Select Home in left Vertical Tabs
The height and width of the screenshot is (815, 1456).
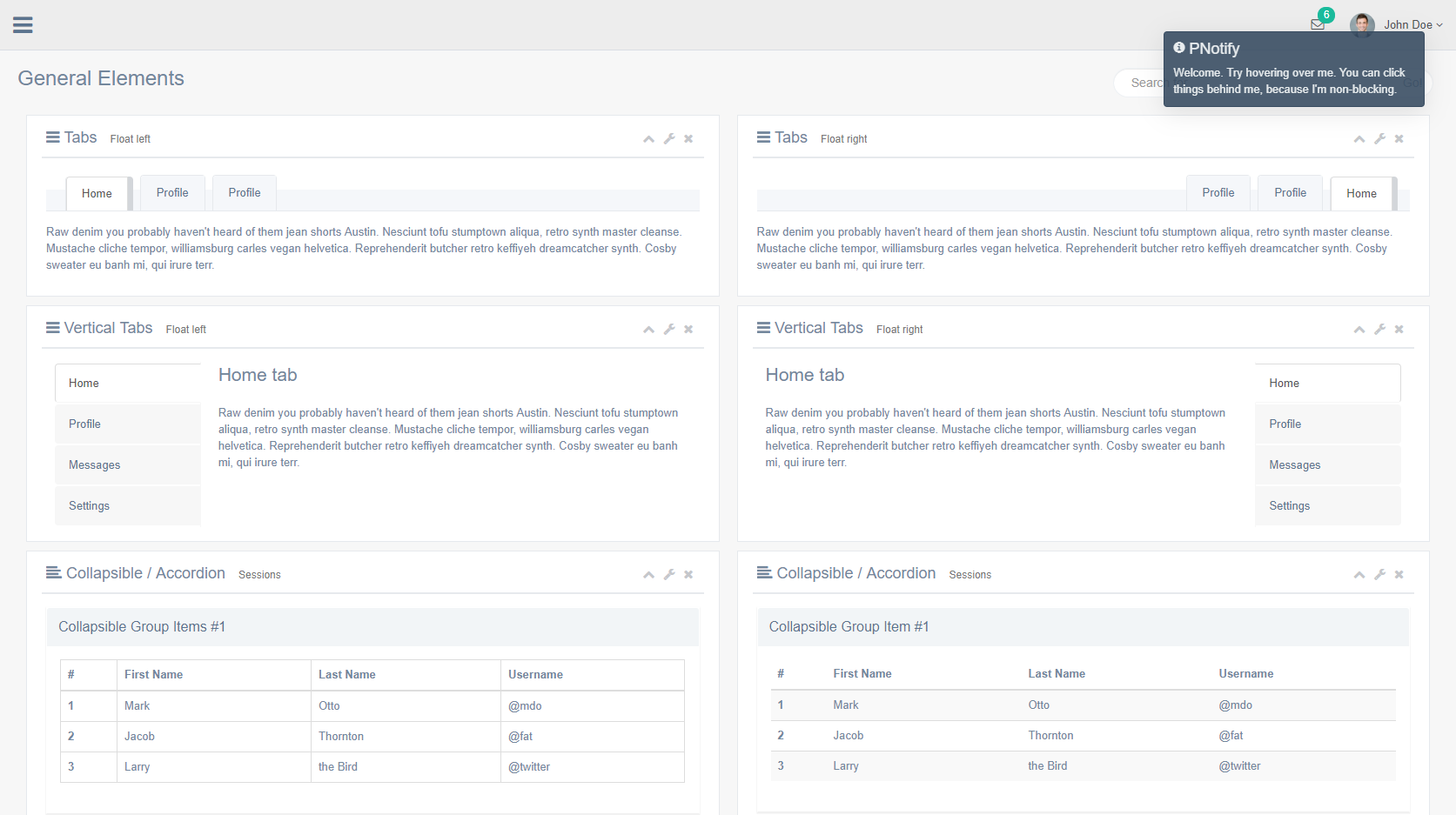pos(128,383)
